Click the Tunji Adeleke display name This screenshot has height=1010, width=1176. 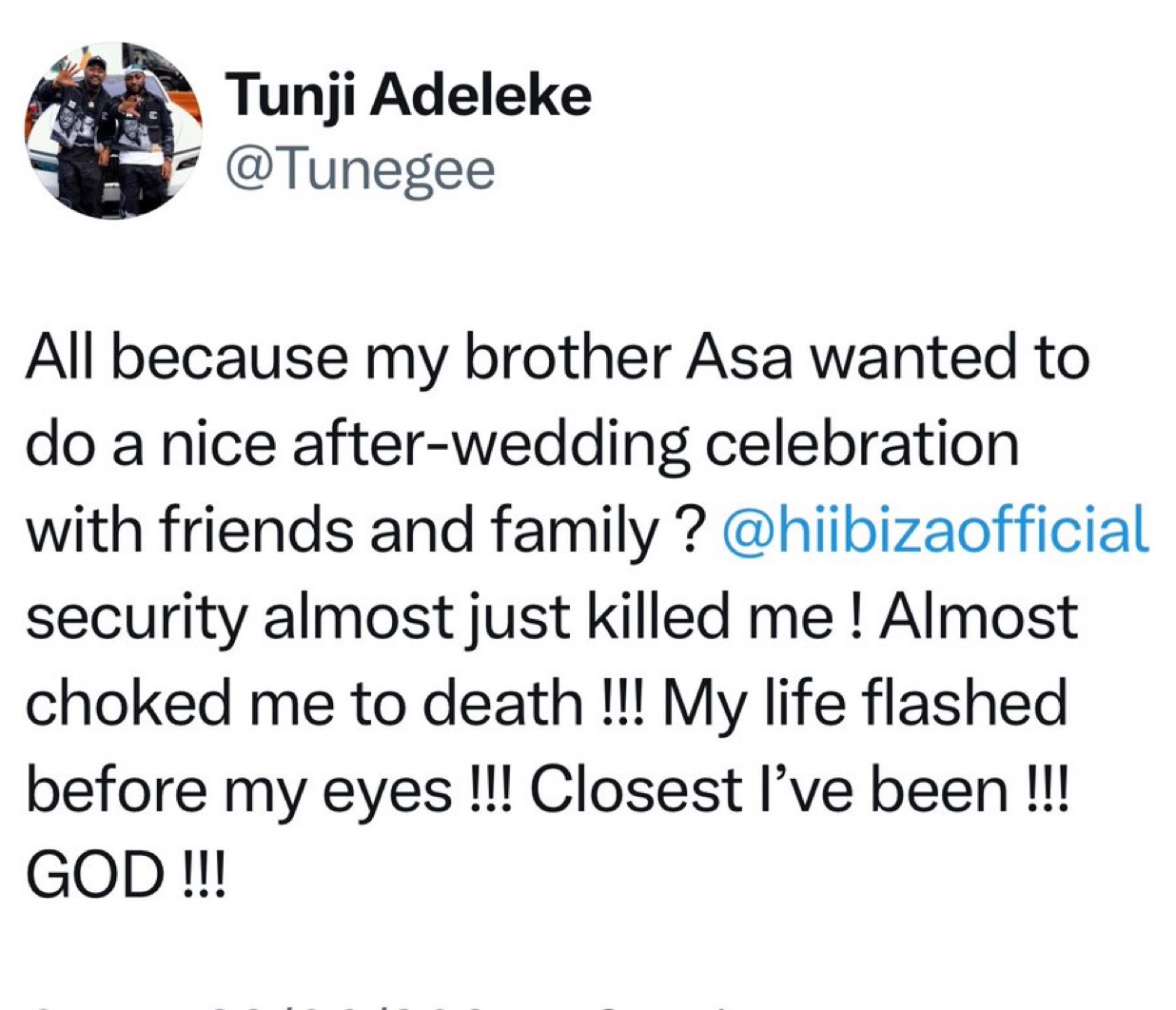408,96
